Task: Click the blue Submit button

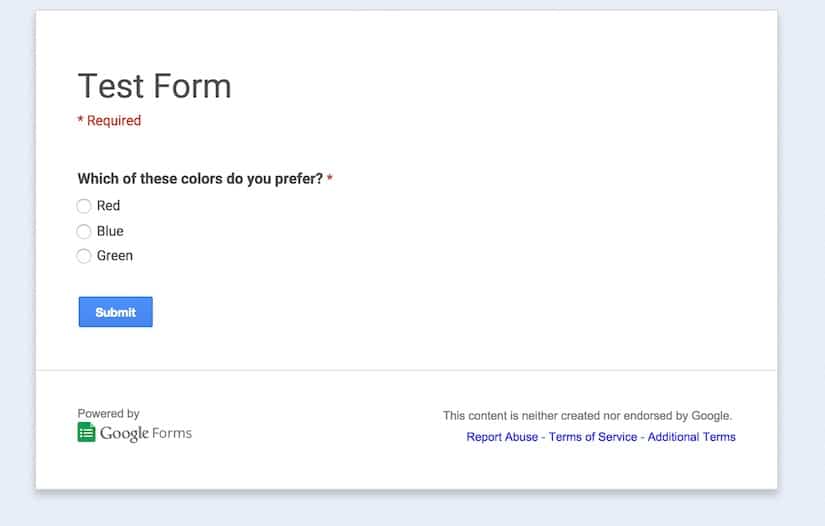Action: 116,312
